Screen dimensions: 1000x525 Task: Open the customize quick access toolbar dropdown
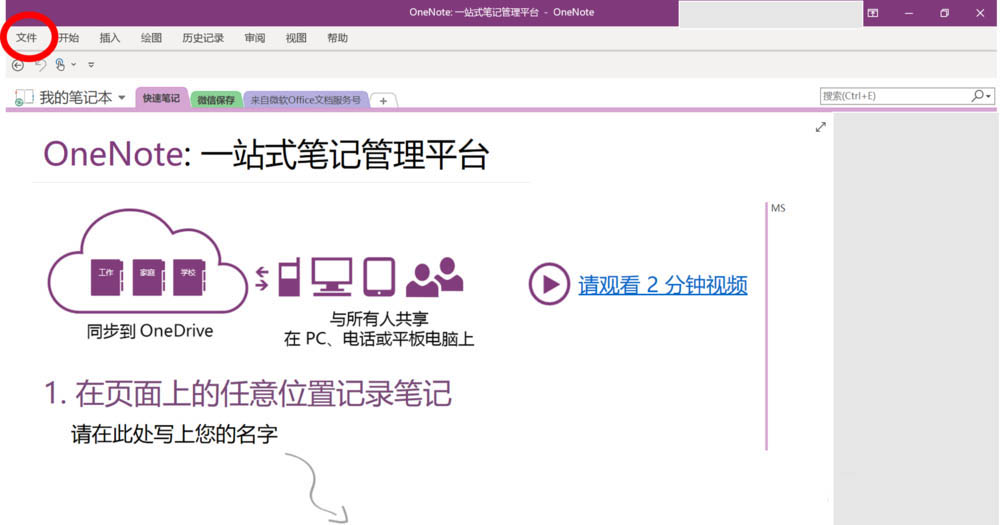pyautogui.click(x=91, y=65)
